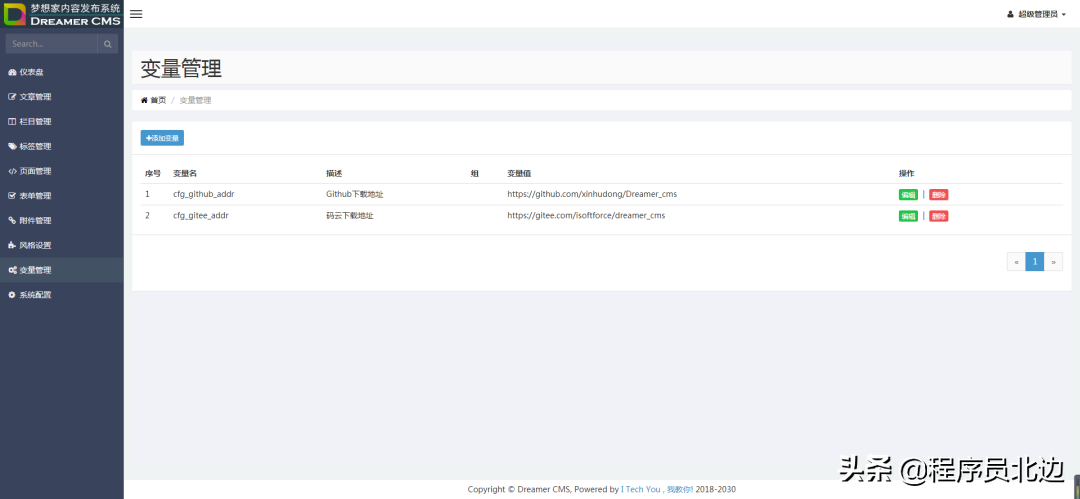Click the 描述 column header
Screen dimensions: 1080x499
click(x=334, y=173)
